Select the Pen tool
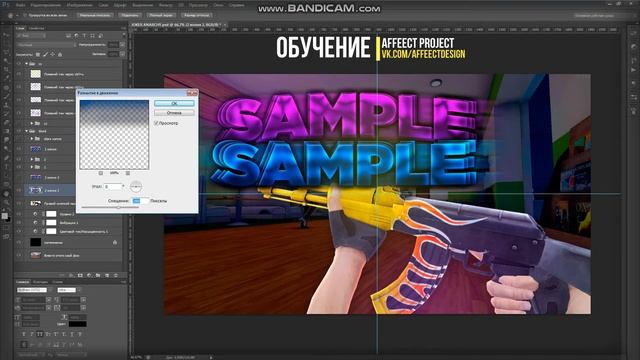Viewport: 640px width, 360px height. click(6, 158)
